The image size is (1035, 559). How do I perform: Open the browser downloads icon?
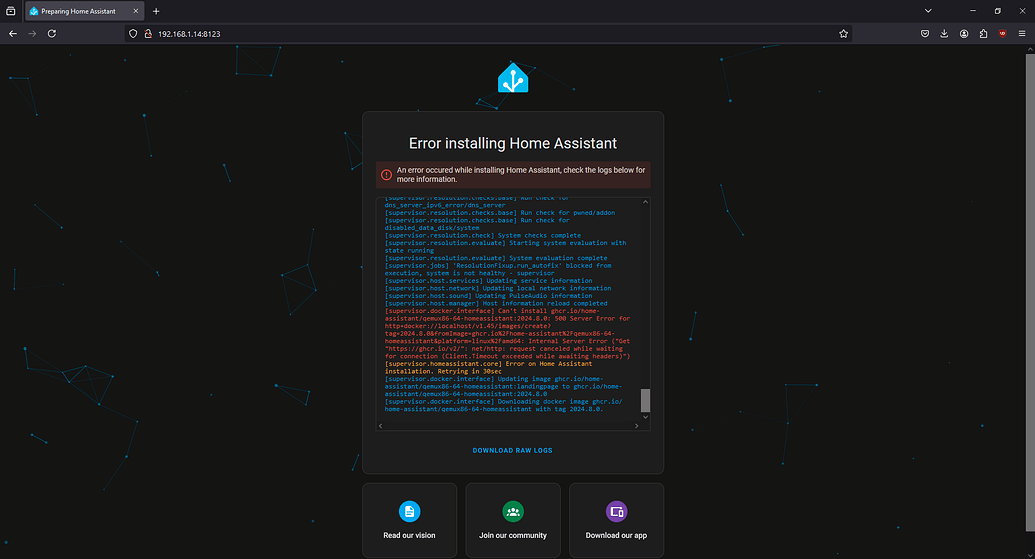(944, 34)
